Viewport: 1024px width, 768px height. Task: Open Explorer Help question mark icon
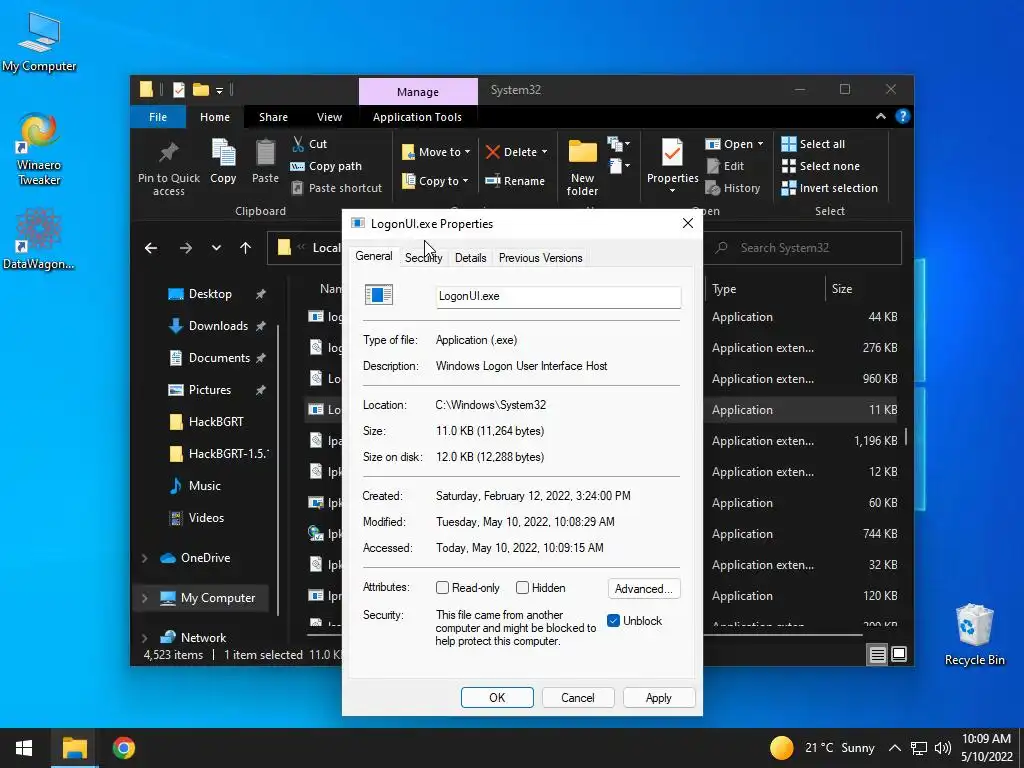click(903, 116)
